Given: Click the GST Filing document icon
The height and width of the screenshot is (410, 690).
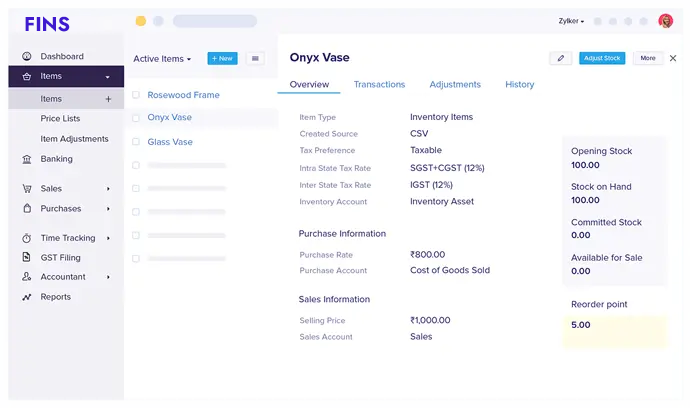Looking at the screenshot, I should (27, 257).
